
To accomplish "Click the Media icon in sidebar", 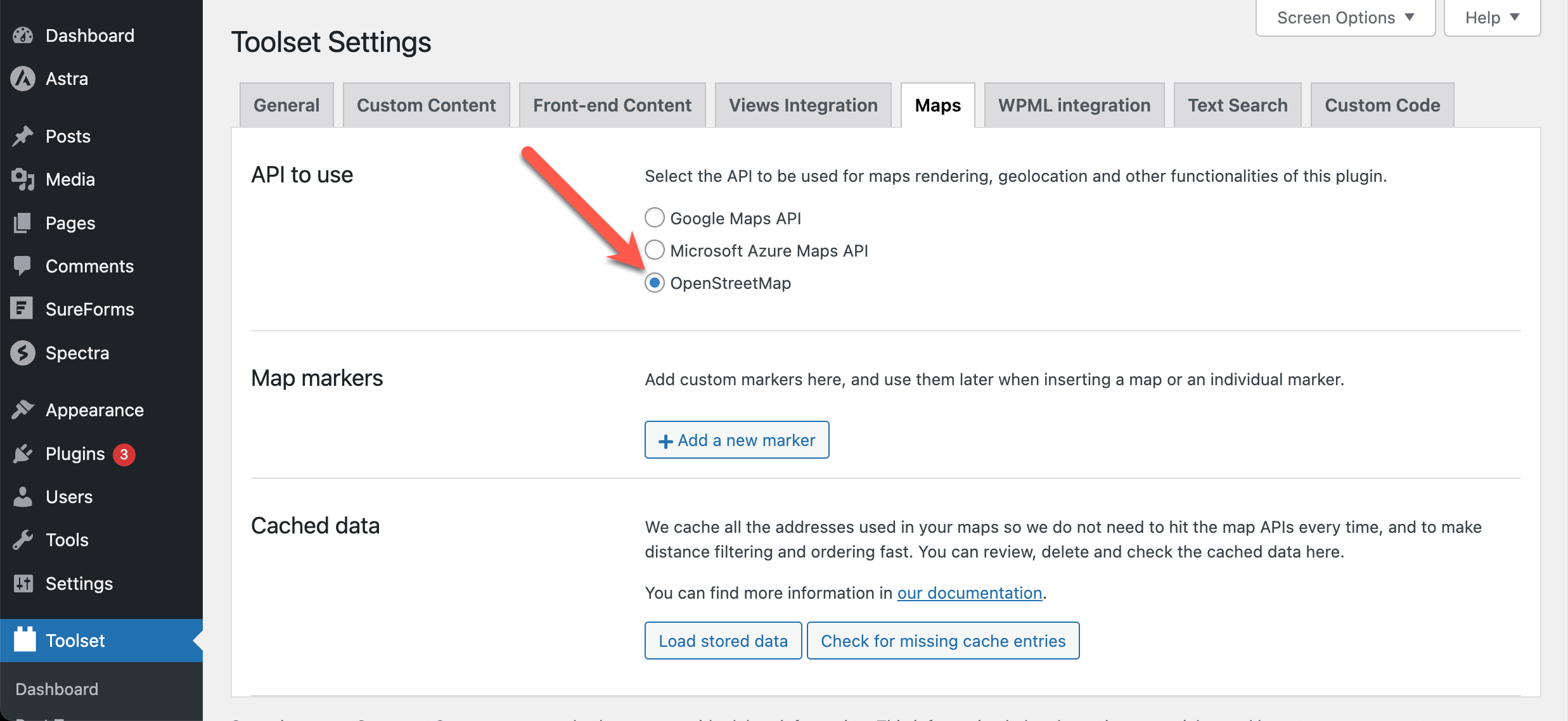I will point(23,179).
